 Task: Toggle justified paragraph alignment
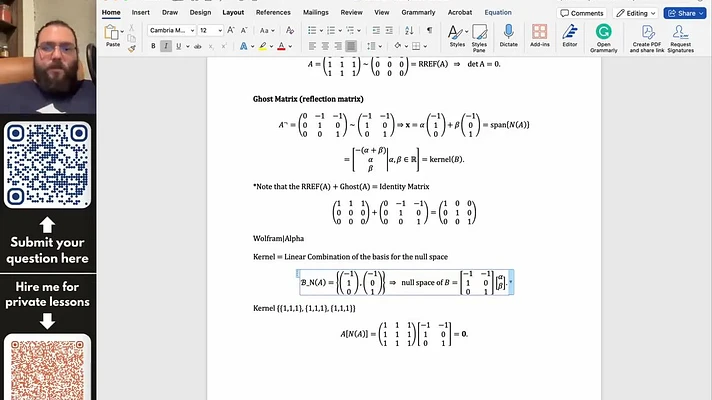[351, 46]
